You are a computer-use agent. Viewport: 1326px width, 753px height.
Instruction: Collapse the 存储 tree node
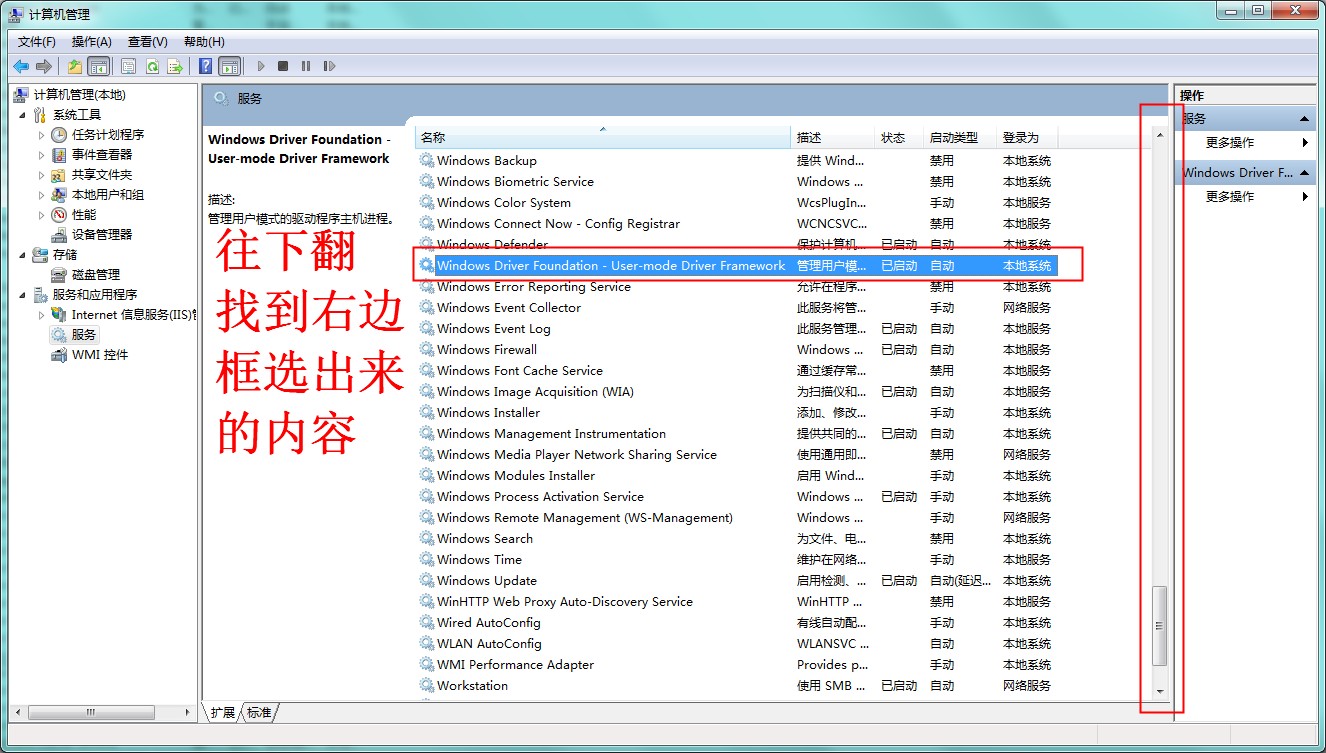pos(22,254)
